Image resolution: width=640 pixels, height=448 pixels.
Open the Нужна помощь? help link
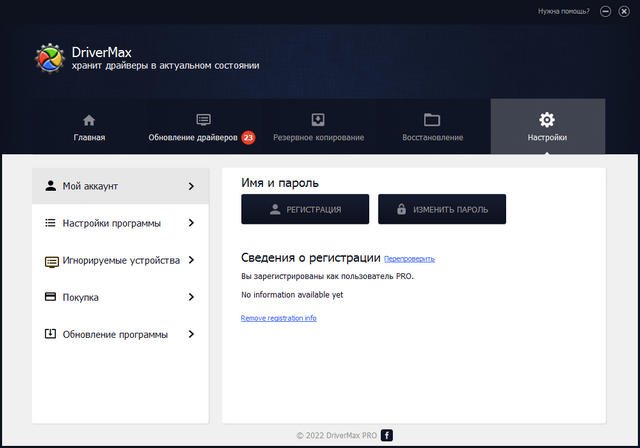pos(564,11)
